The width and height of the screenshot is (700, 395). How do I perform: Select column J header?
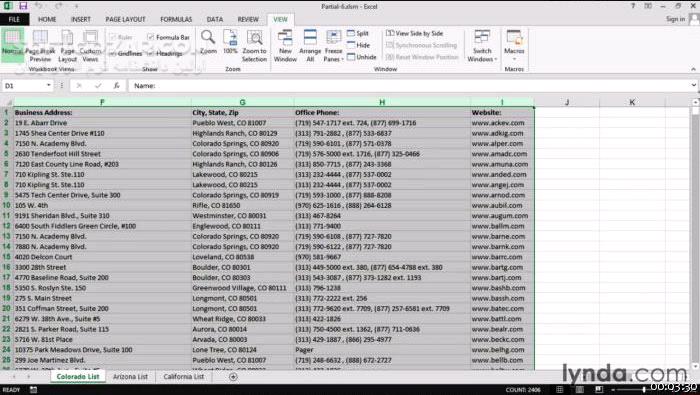(x=567, y=102)
